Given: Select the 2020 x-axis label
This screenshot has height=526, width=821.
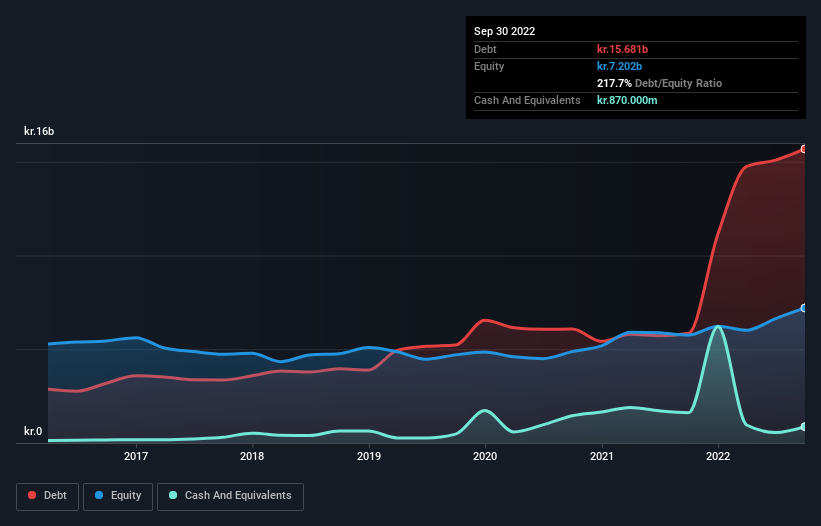Looking at the screenshot, I should [485, 456].
